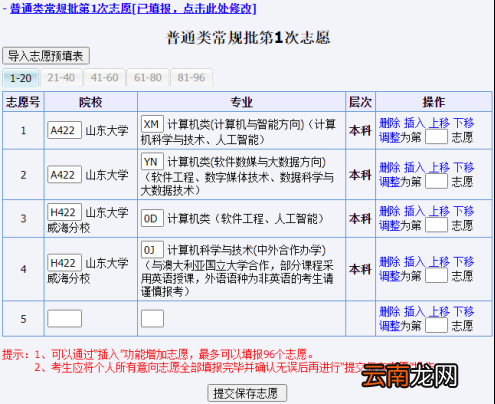Click 删除 for choice 1
This screenshot has height=404, width=495.
(x=390, y=123)
